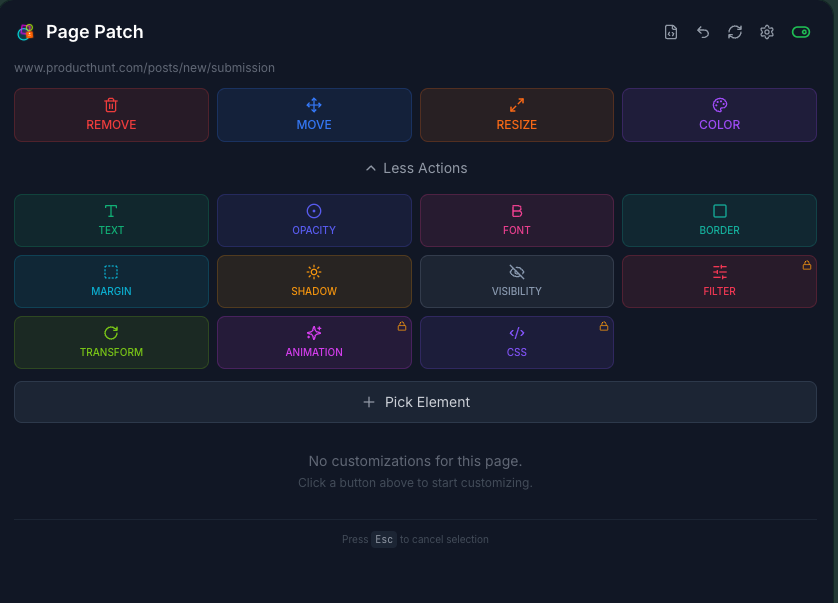This screenshot has height=603, width=838.
Task: Click the Pick Element button
Action: pyautogui.click(x=415, y=401)
